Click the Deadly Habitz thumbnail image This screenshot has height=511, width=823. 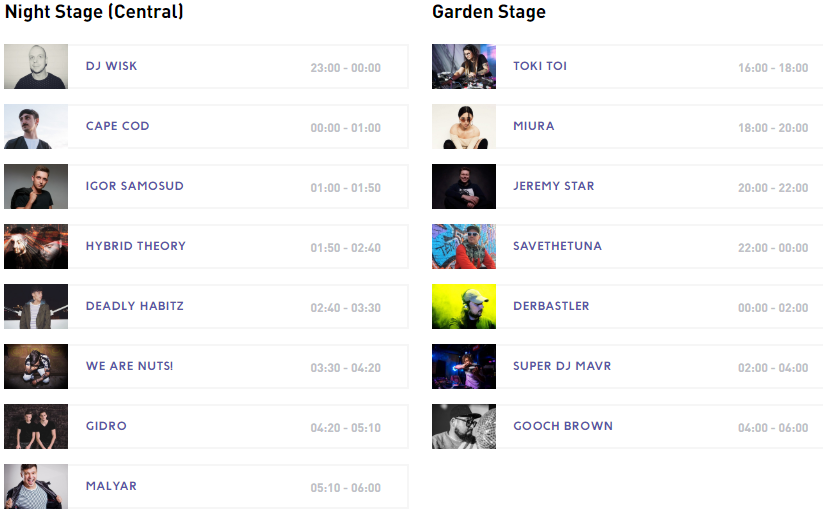(x=36, y=307)
